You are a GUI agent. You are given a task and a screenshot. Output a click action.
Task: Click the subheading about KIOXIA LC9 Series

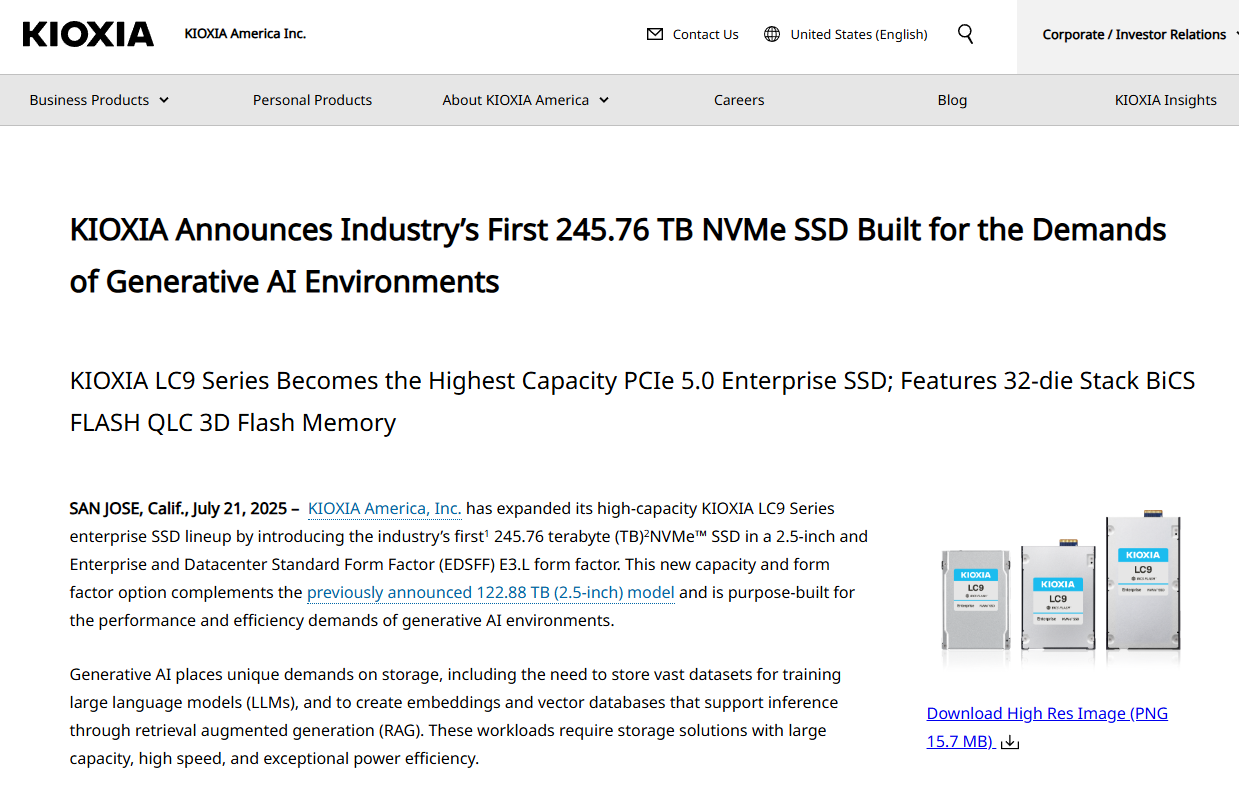632,401
